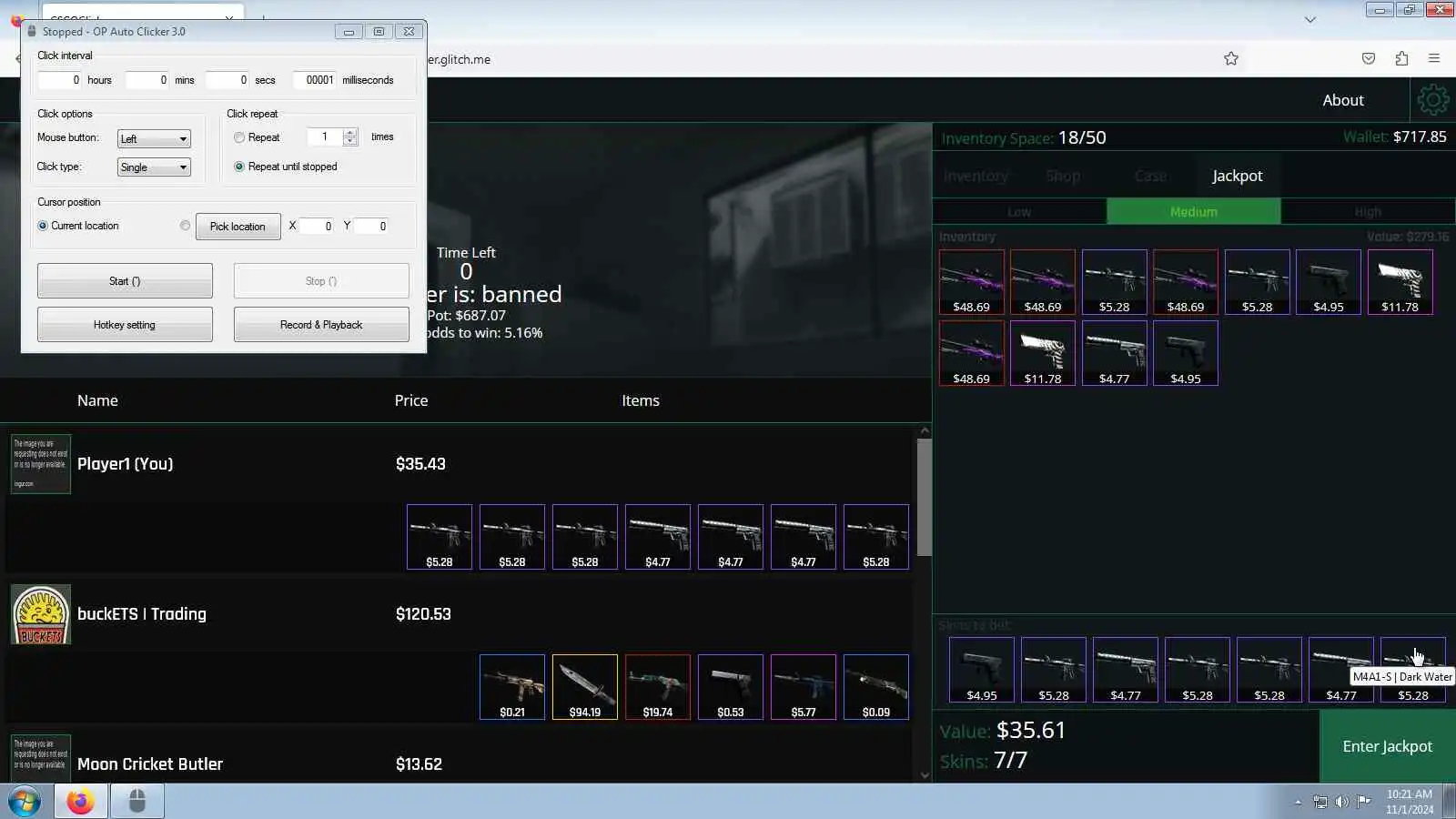Click the Pick location button
1456x819 pixels.
(x=238, y=227)
